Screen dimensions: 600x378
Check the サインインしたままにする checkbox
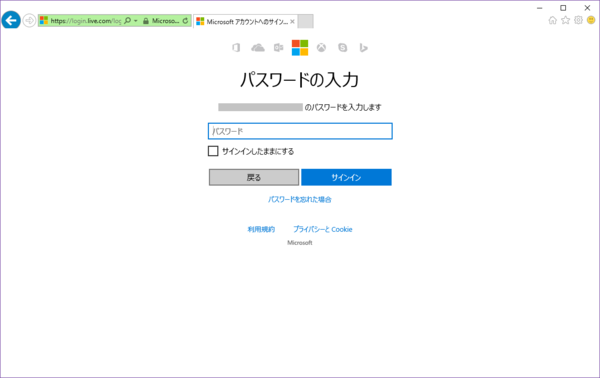click(x=213, y=151)
